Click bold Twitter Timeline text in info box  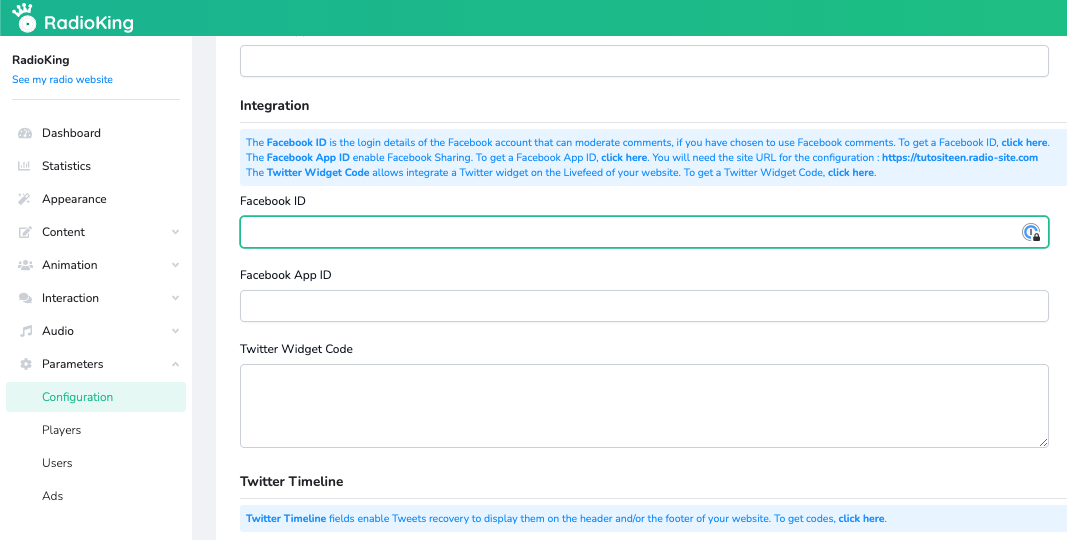(286, 518)
